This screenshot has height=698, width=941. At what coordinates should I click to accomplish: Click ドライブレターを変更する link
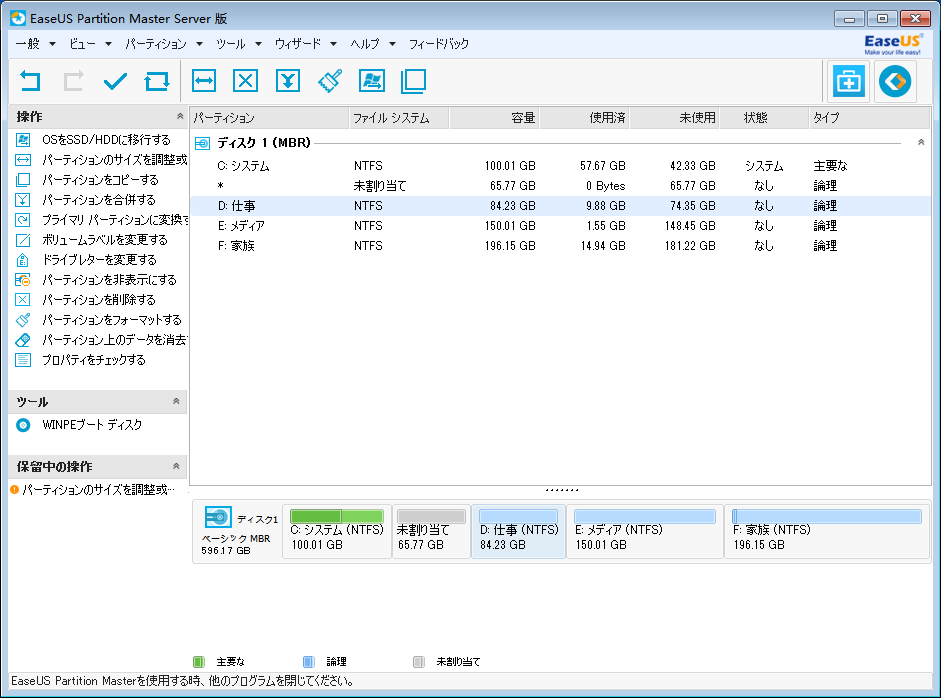click(x=100, y=260)
